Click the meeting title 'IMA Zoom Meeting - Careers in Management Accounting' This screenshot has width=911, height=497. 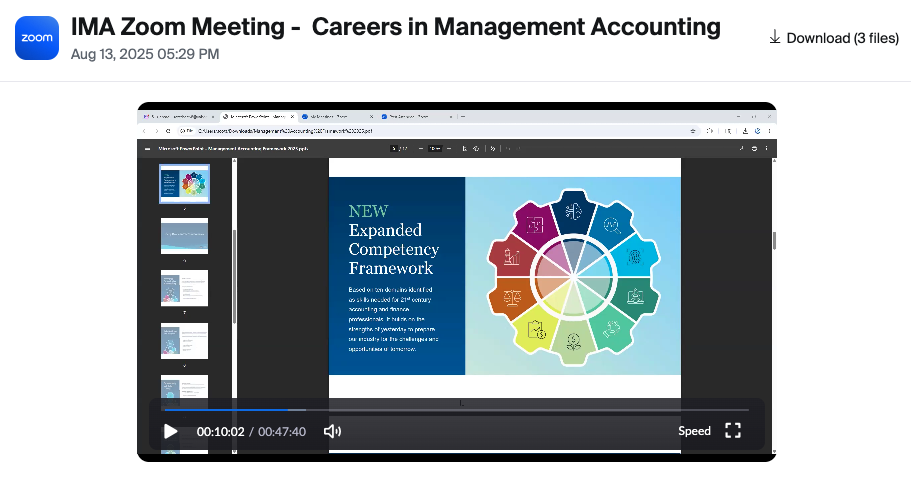click(x=396, y=27)
